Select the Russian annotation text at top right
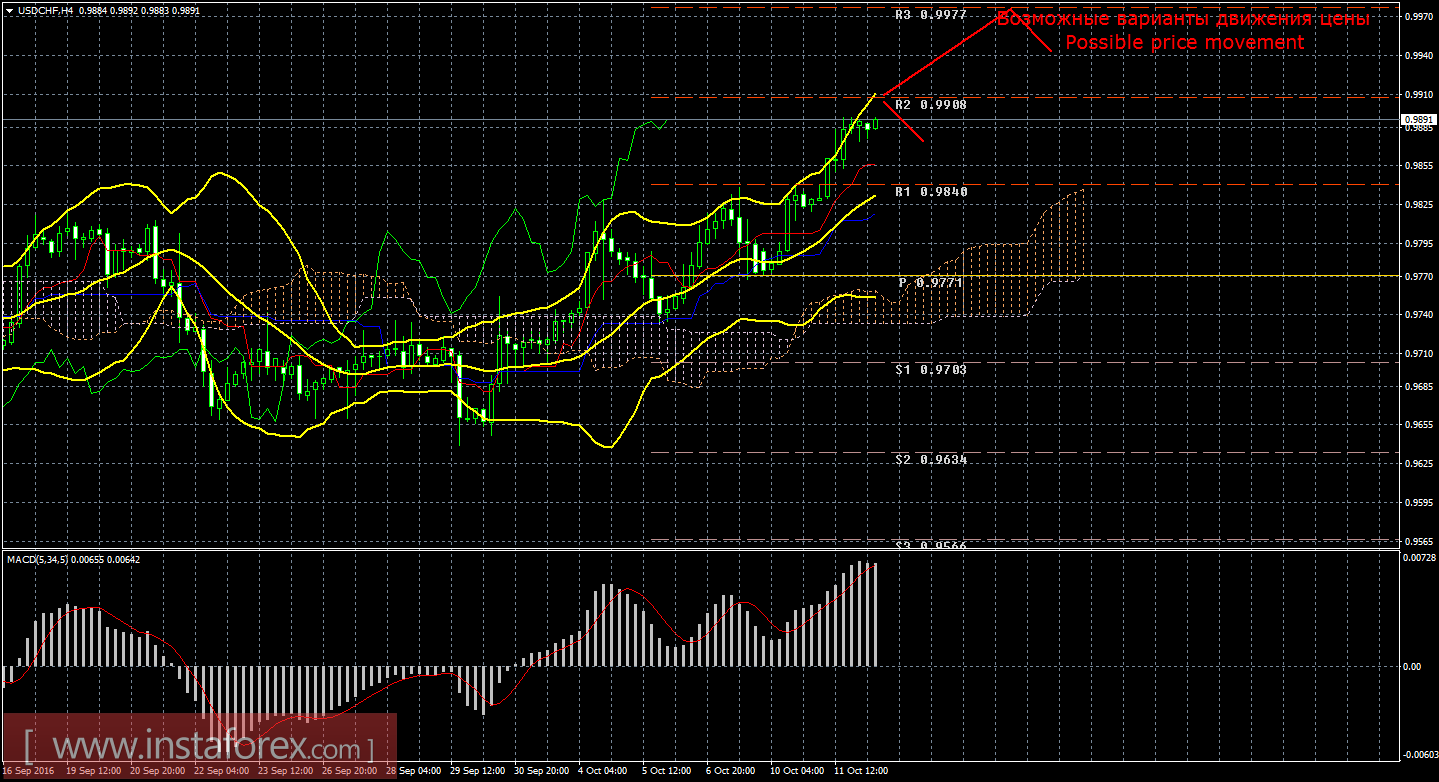The width and height of the screenshot is (1439, 782). coord(1183,19)
